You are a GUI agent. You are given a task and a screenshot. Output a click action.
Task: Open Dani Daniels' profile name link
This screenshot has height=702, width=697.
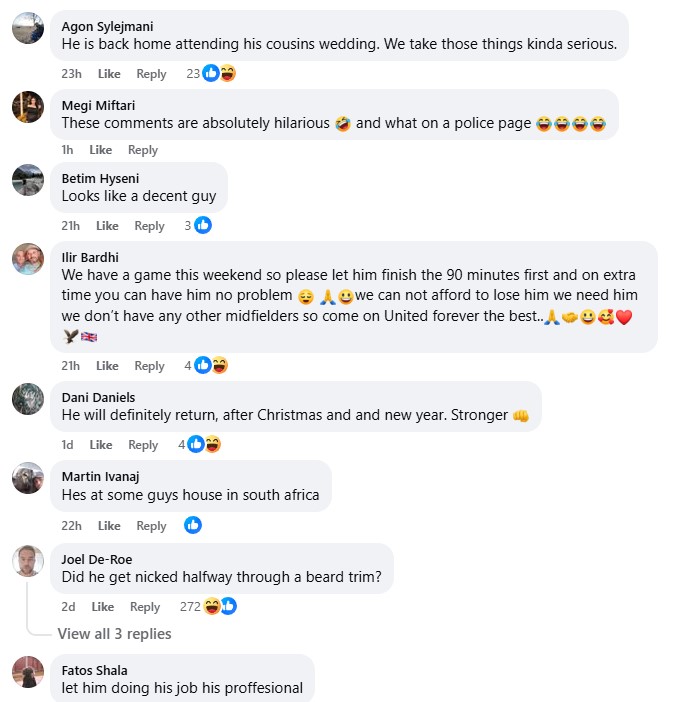point(98,397)
